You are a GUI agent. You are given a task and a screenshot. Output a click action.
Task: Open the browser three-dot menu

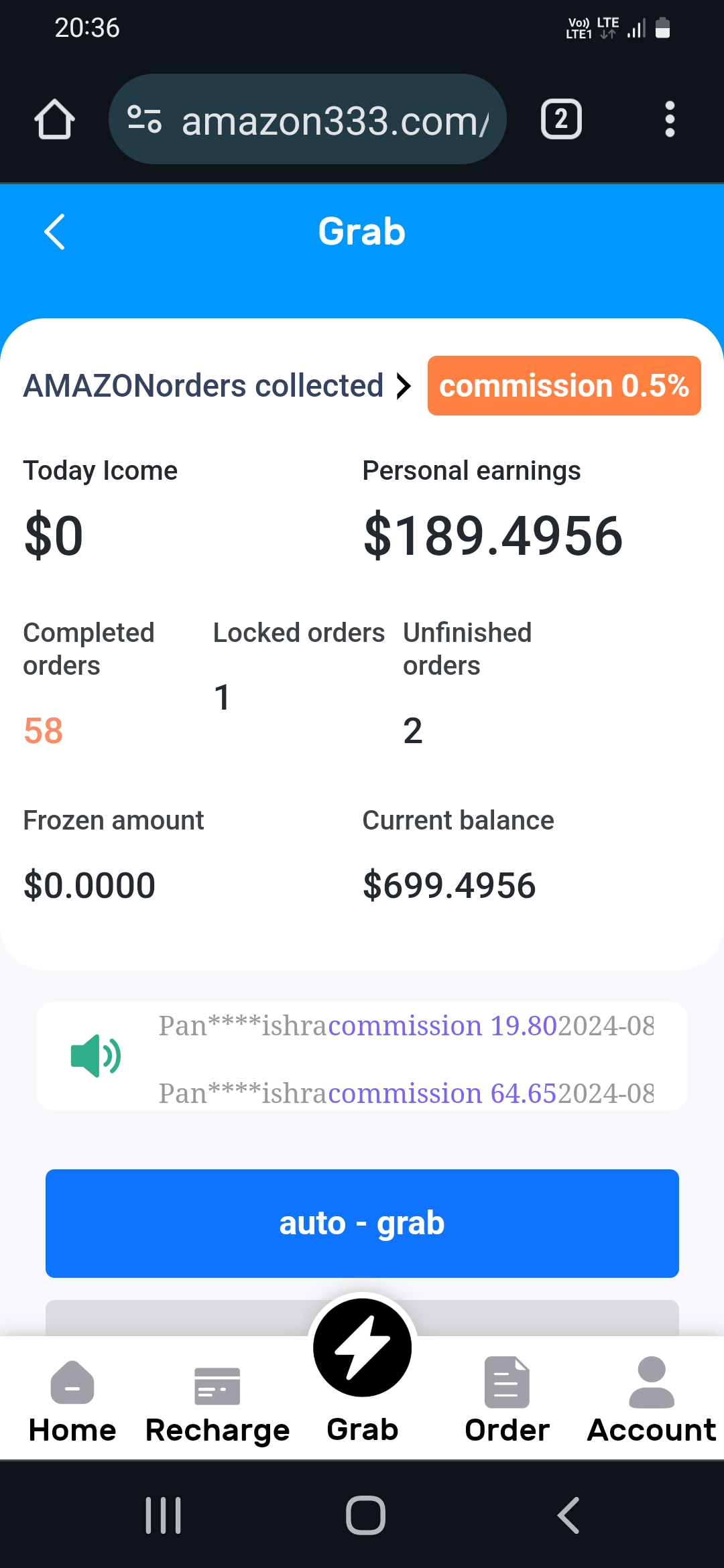coord(669,120)
